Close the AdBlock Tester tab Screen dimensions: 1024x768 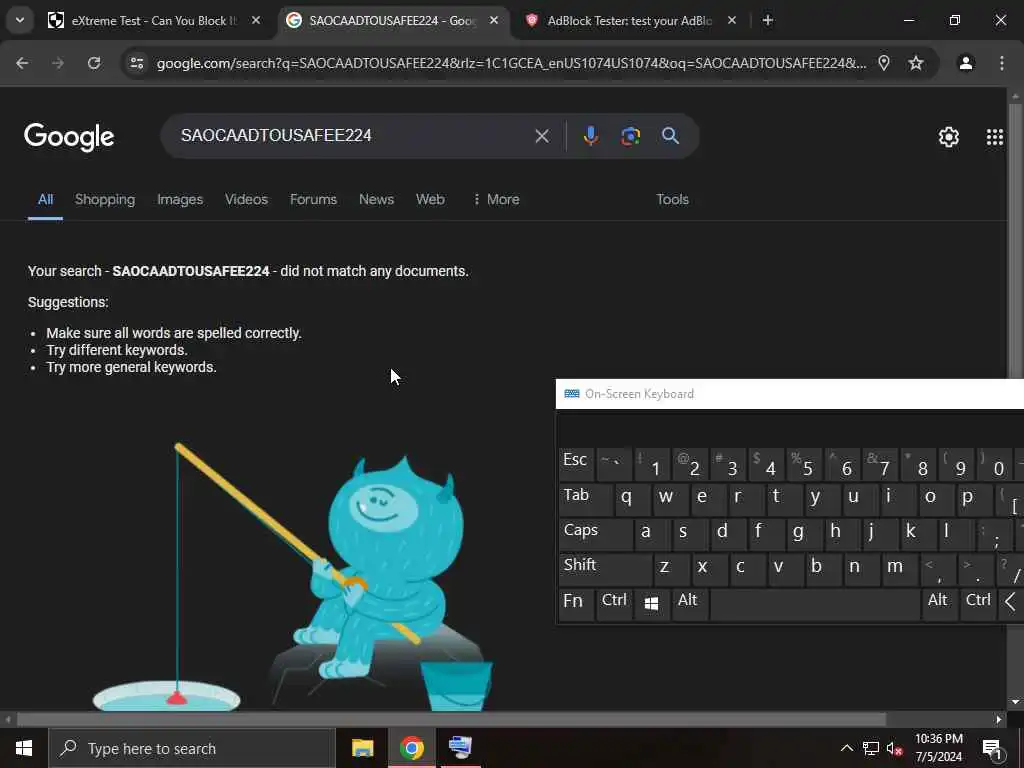coord(732,21)
